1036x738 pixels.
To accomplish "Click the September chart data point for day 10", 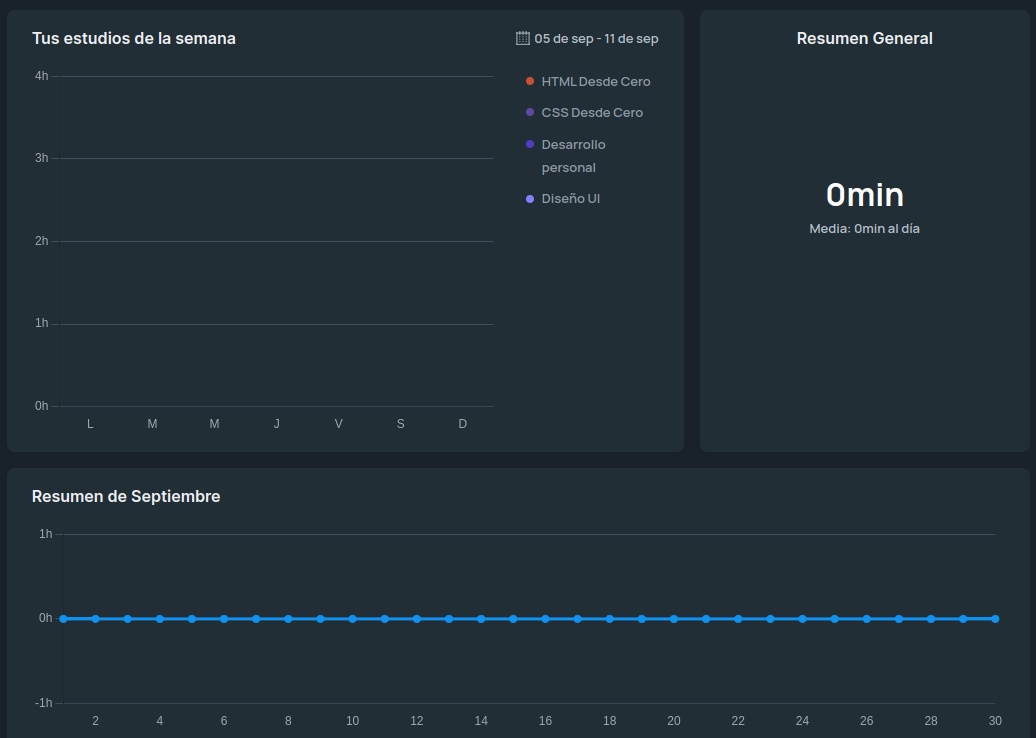I will point(353,619).
